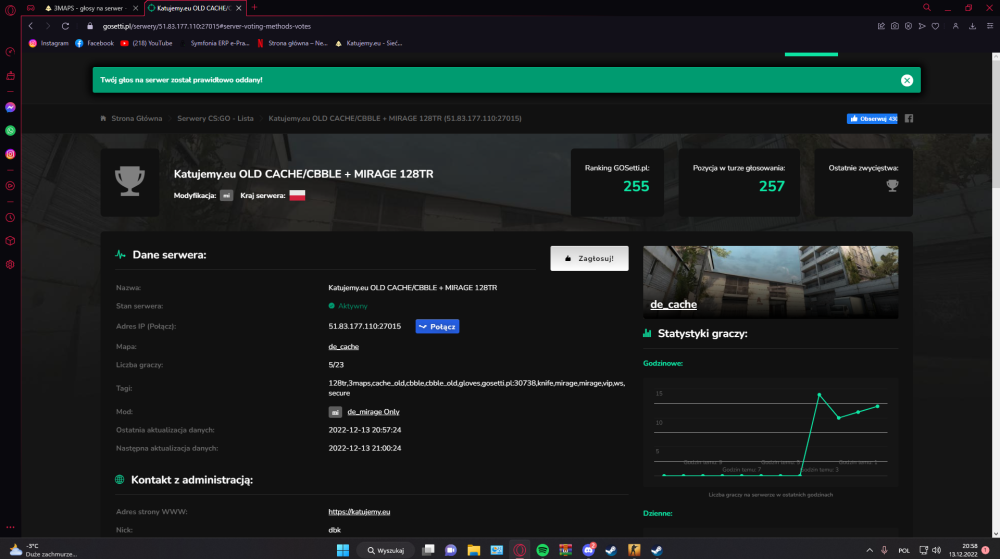Take a snapshot with camera icon
Viewport: 1000px width, 559px height.
click(x=895, y=26)
